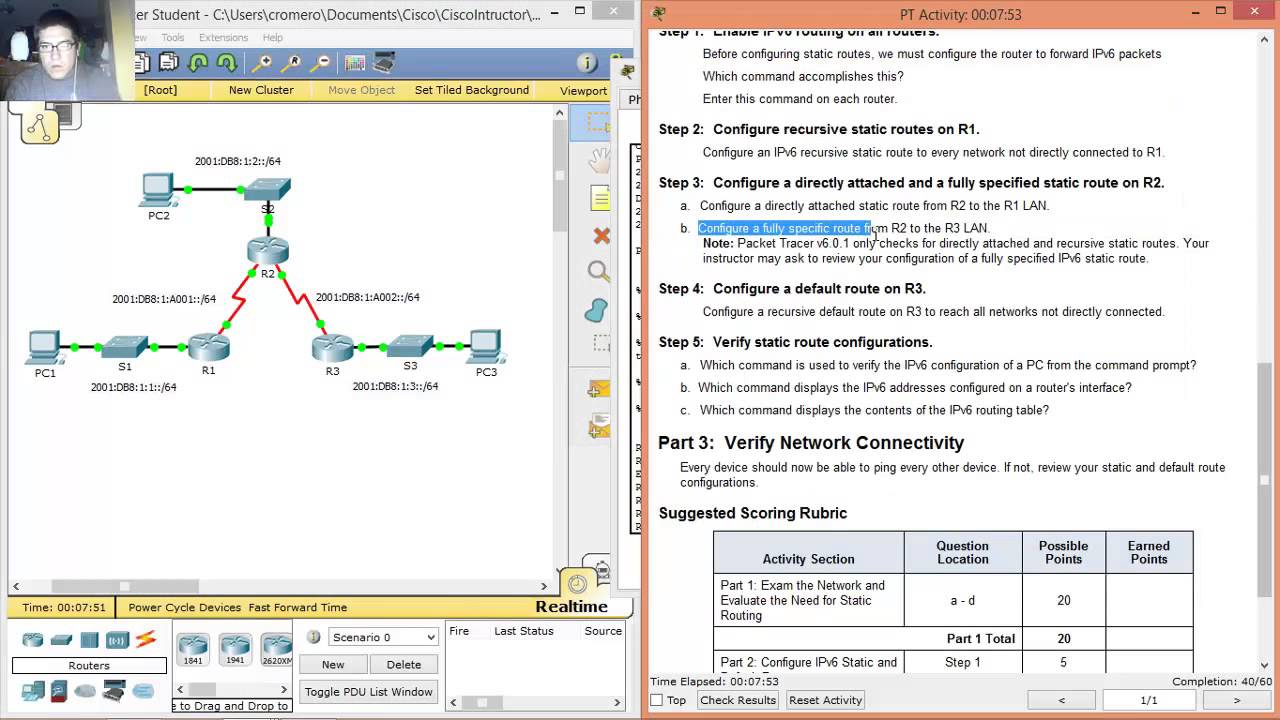Choose the Move Layout hand tool

point(598,160)
